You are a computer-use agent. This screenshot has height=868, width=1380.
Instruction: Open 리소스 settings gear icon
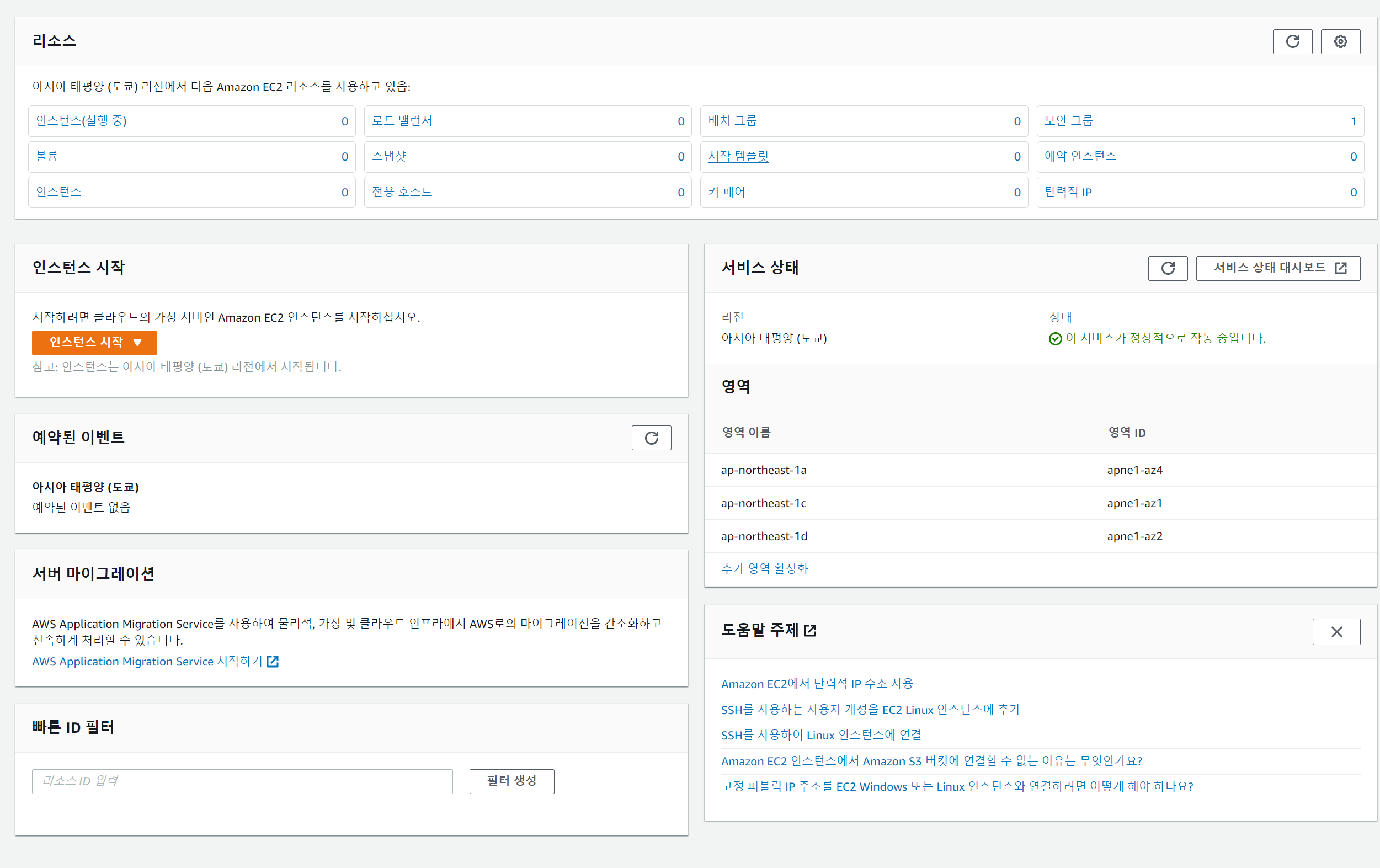[x=1340, y=41]
